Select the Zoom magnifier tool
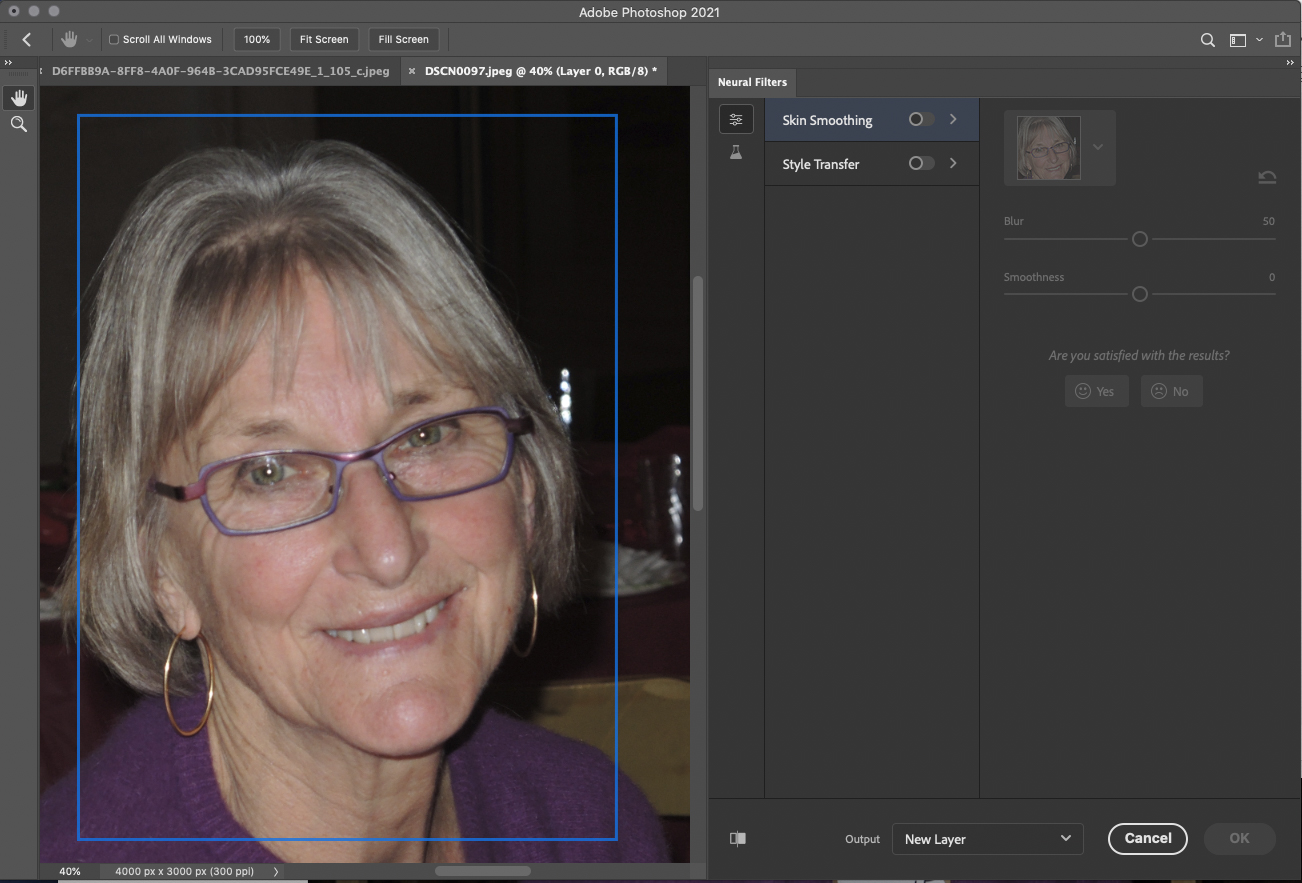The image size is (1302, 883). click(19, 124)
